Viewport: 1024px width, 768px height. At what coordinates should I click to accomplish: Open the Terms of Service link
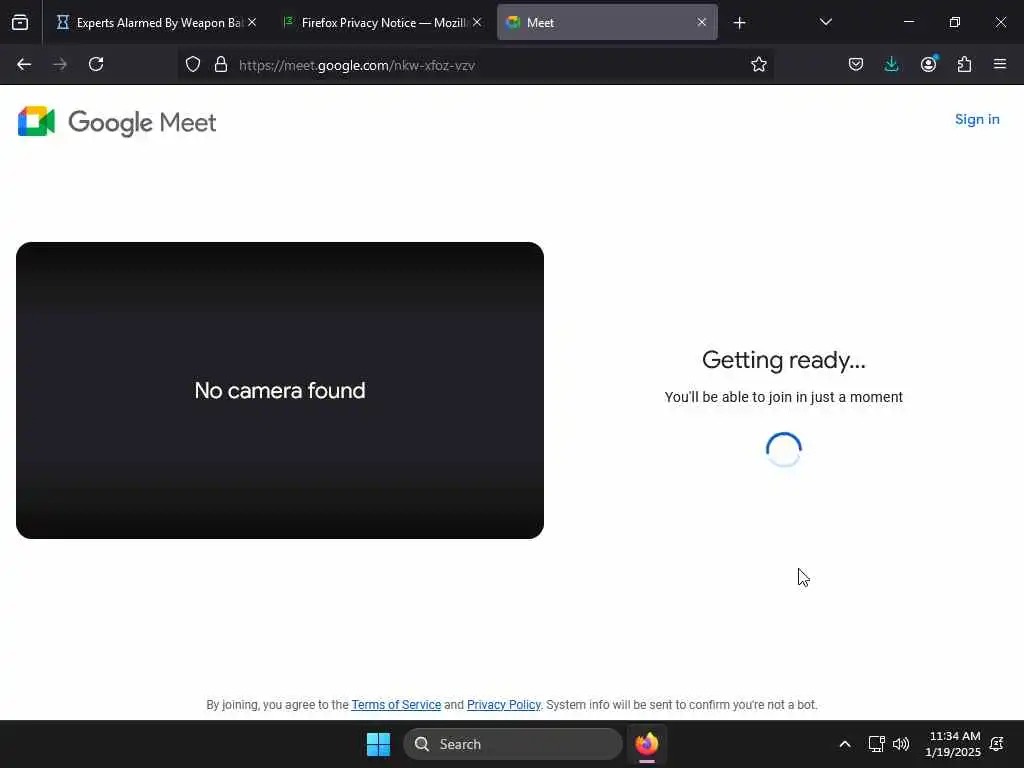coord(396,705)
